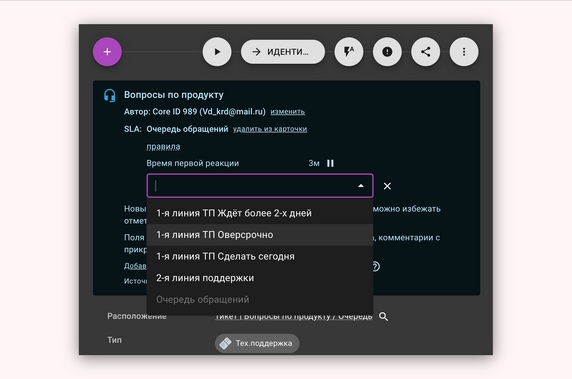
Task: Click the Автор: Core ID 989 text
Action: [195, 112]
